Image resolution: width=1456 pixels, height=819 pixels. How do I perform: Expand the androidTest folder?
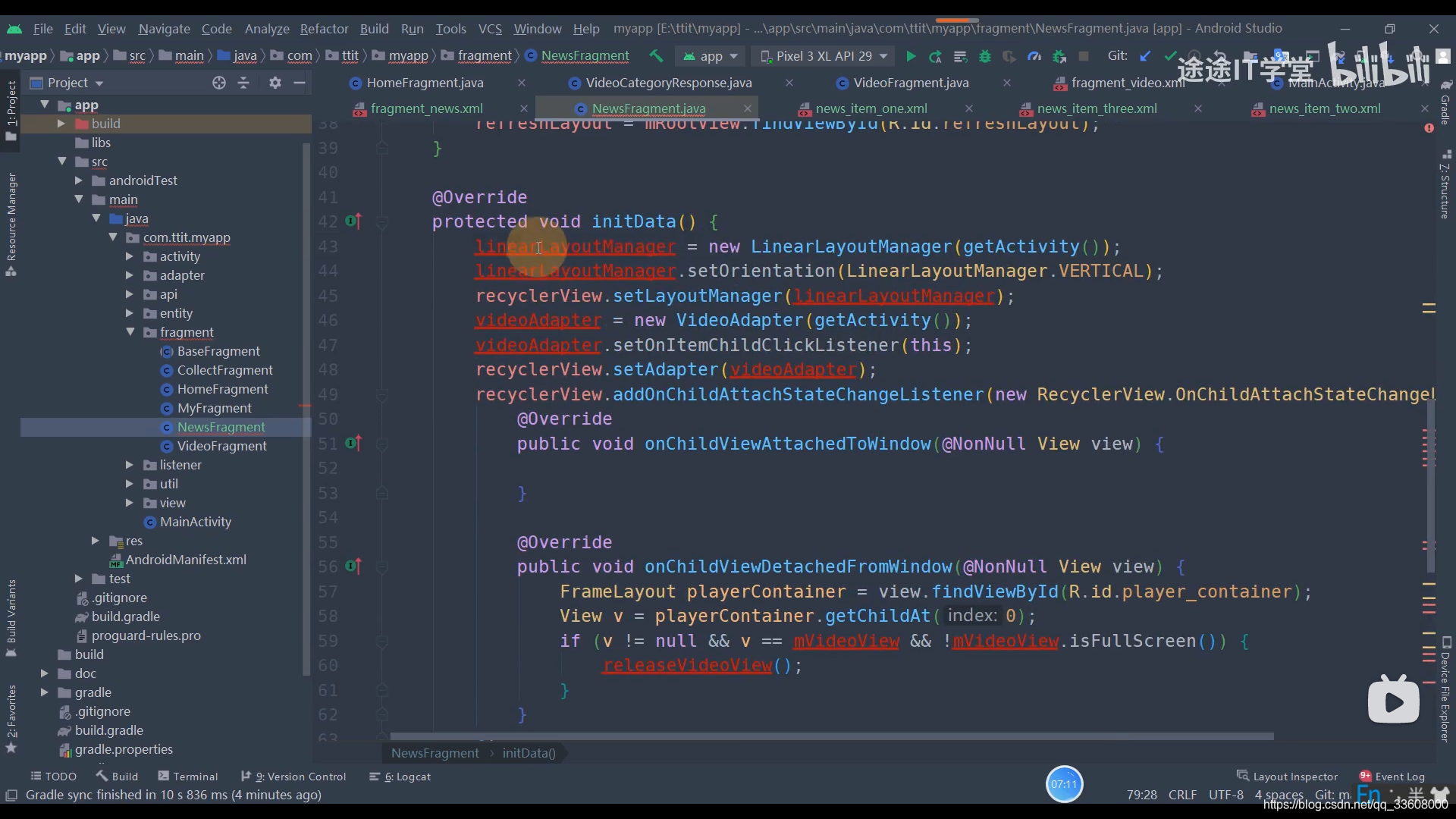[x=78, y=180]
